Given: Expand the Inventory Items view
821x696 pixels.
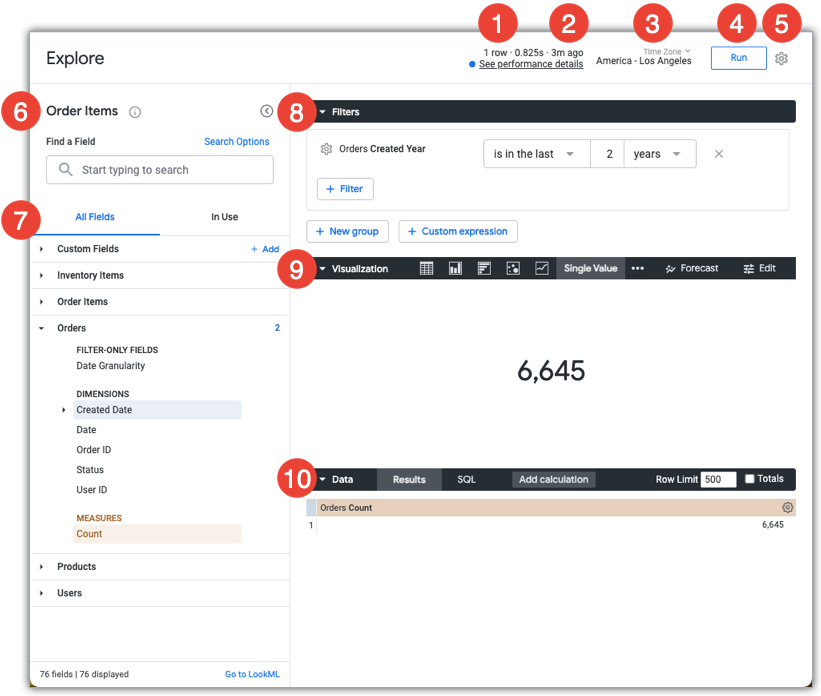Looking at the screenshot, I should (90, 275).
